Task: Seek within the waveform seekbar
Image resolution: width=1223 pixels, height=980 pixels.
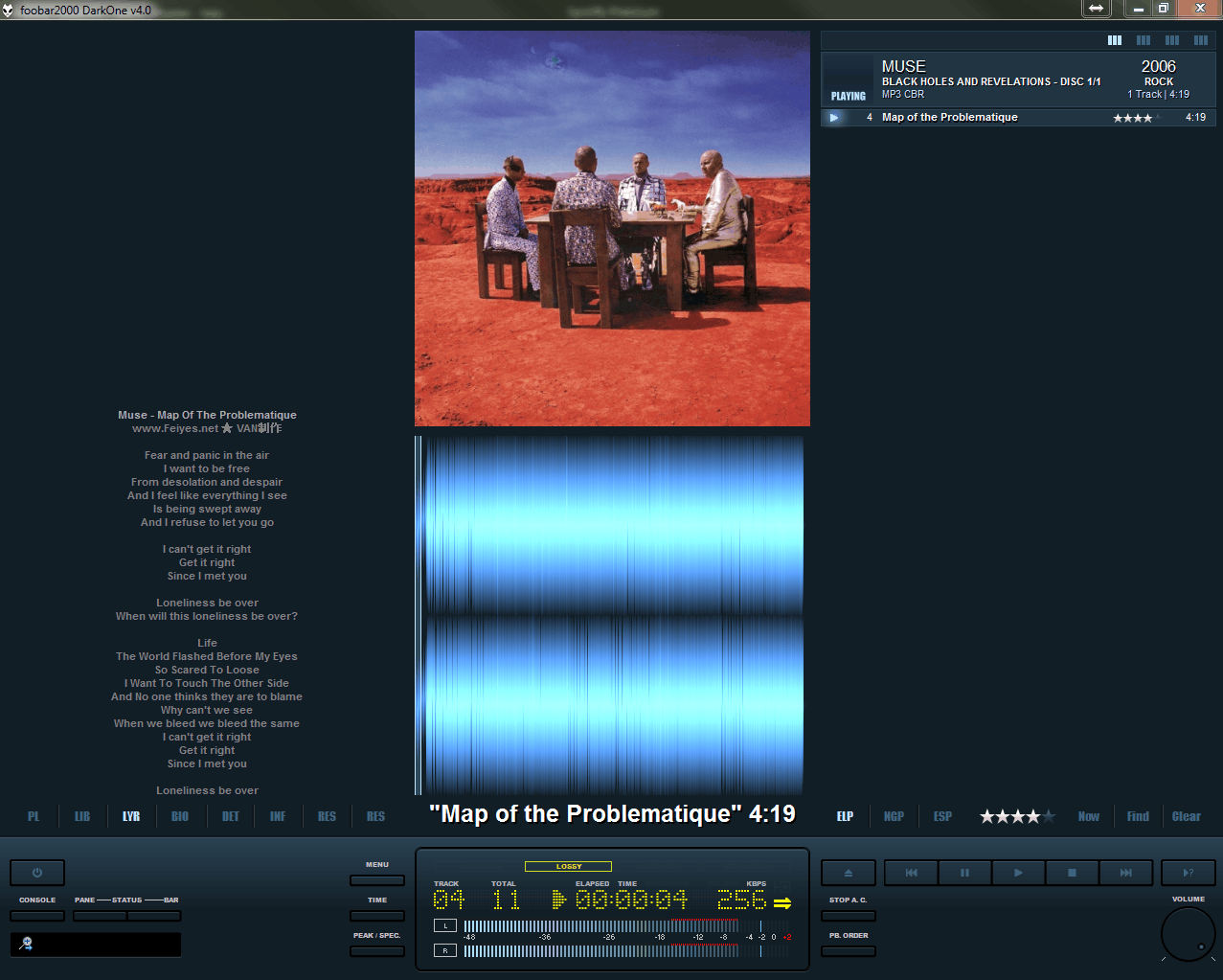Action: (x=610, y=615)
